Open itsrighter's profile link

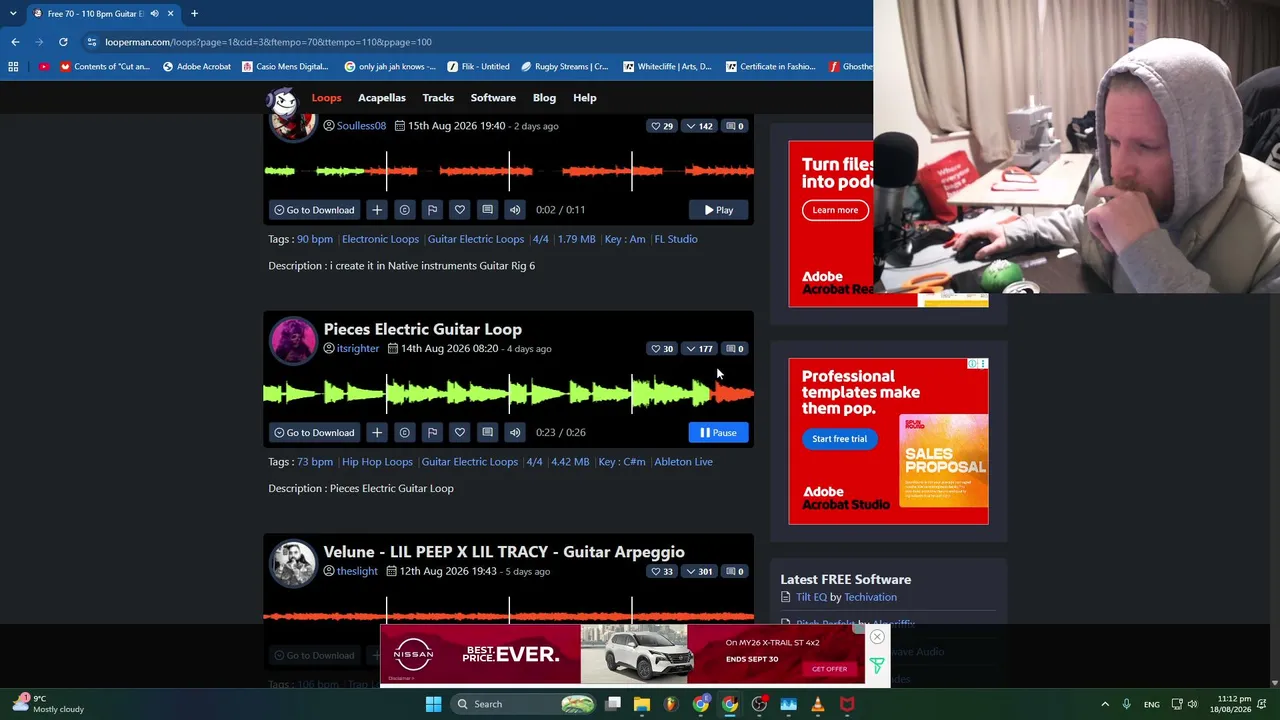click(358, 349)
